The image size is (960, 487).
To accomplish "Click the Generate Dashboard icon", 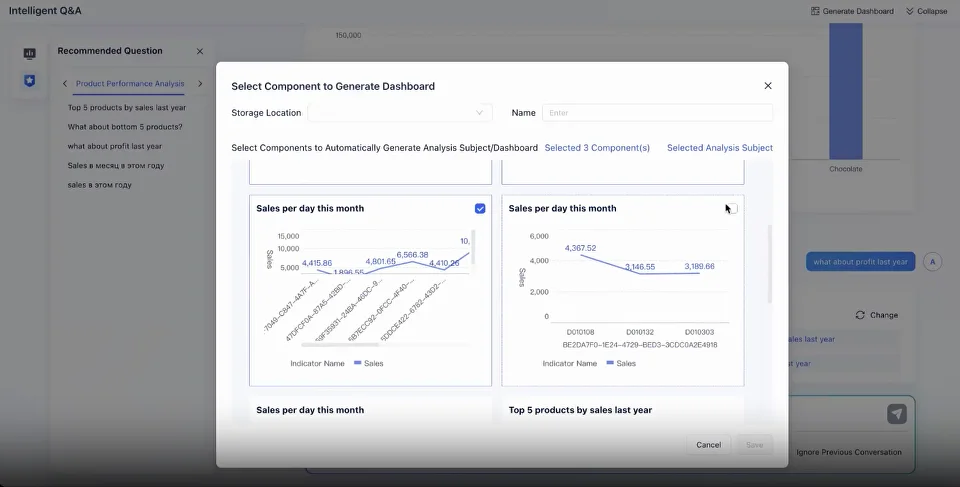I will coord(815,11).
